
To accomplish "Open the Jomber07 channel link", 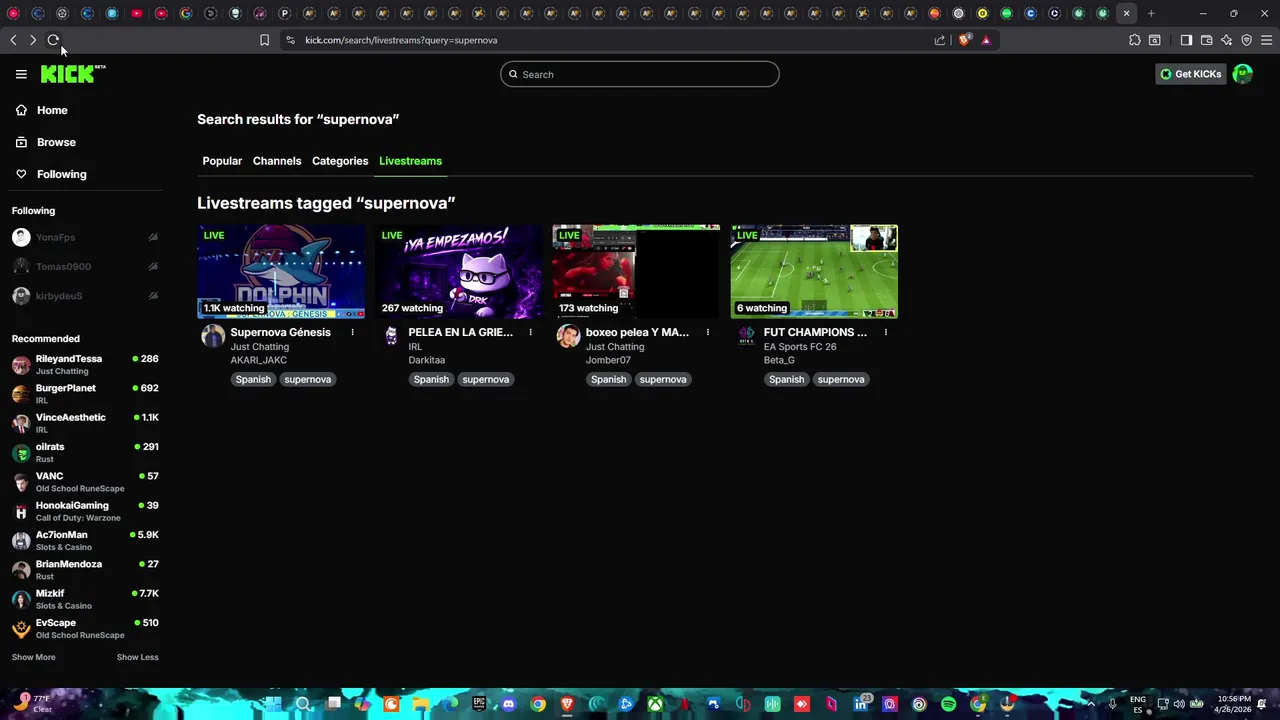I will pos(608,360).
